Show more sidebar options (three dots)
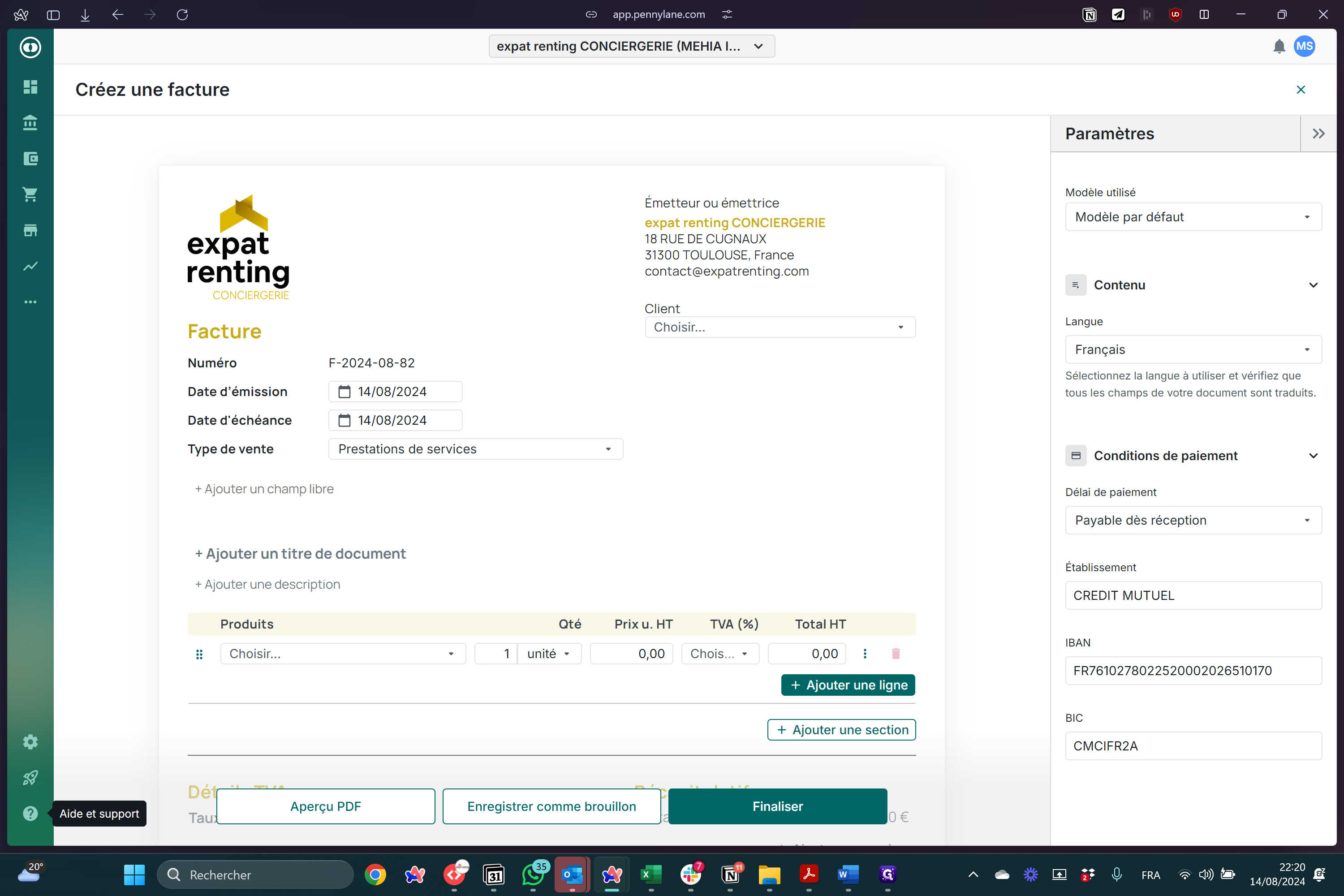Screen dimensions: 1344x896 pyautogui.click(x=30, y=302)
